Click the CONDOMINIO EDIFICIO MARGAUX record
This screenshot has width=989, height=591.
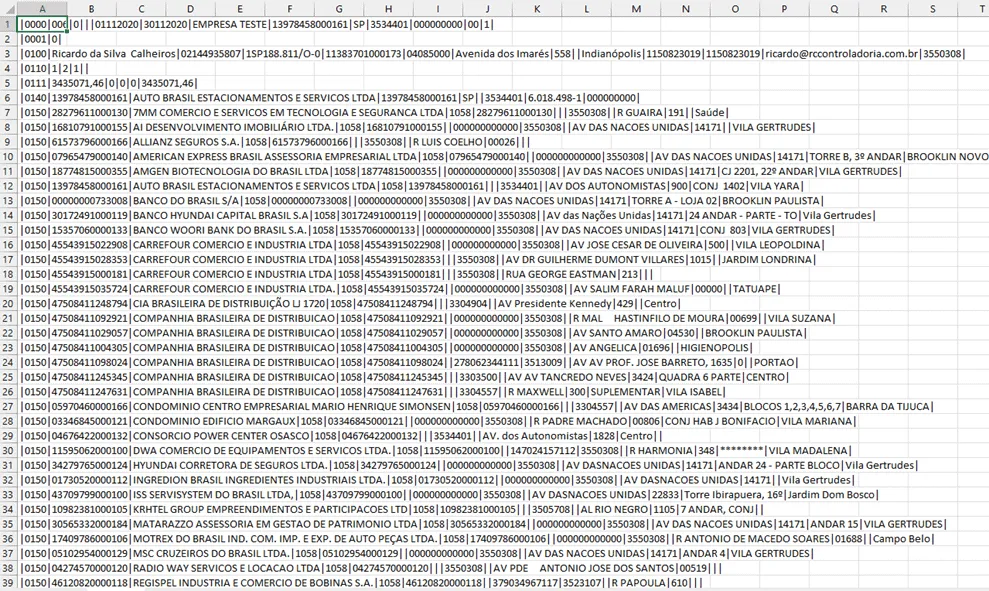click(438, 421)
